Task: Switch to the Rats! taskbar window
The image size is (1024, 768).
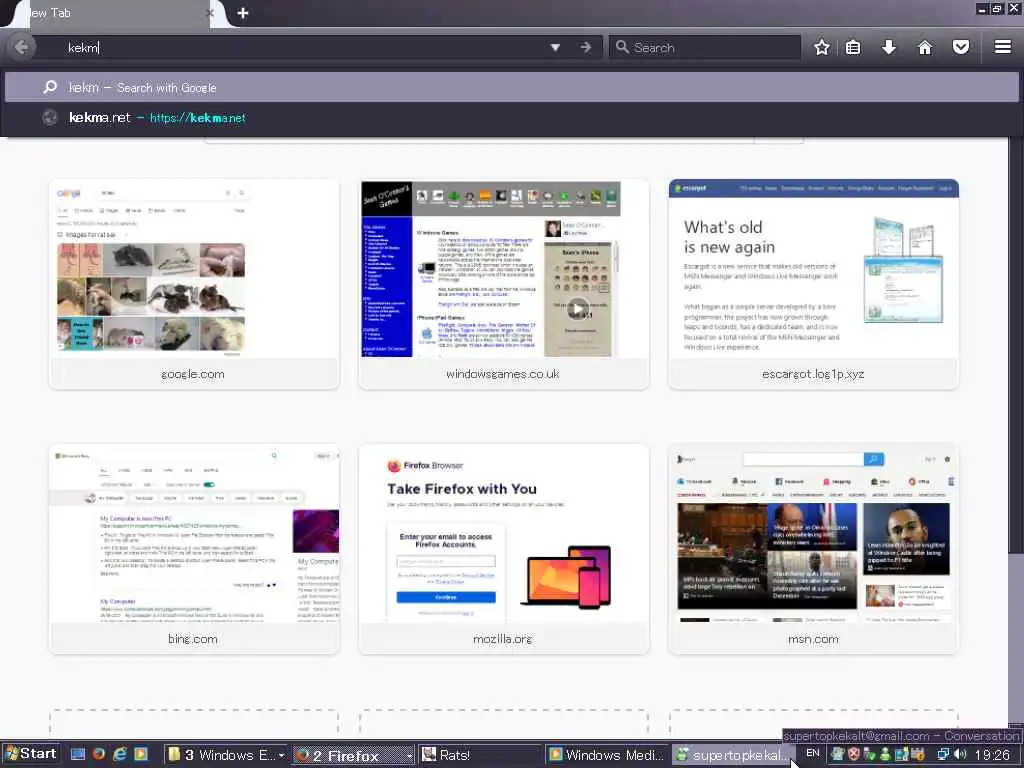Action: coord(480,755)
